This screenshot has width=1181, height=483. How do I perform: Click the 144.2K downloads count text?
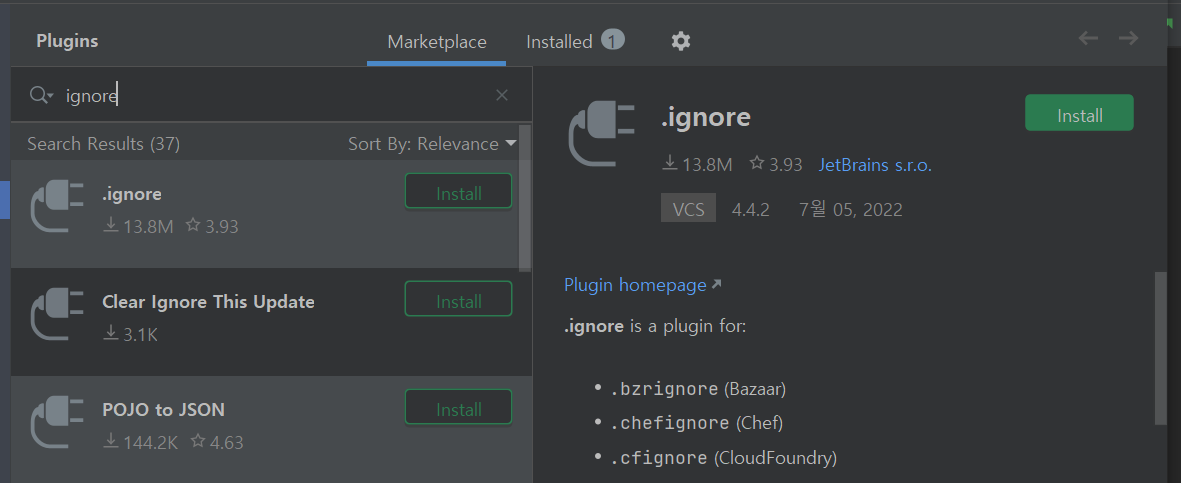pyautogui.click(x=151, y=442)
